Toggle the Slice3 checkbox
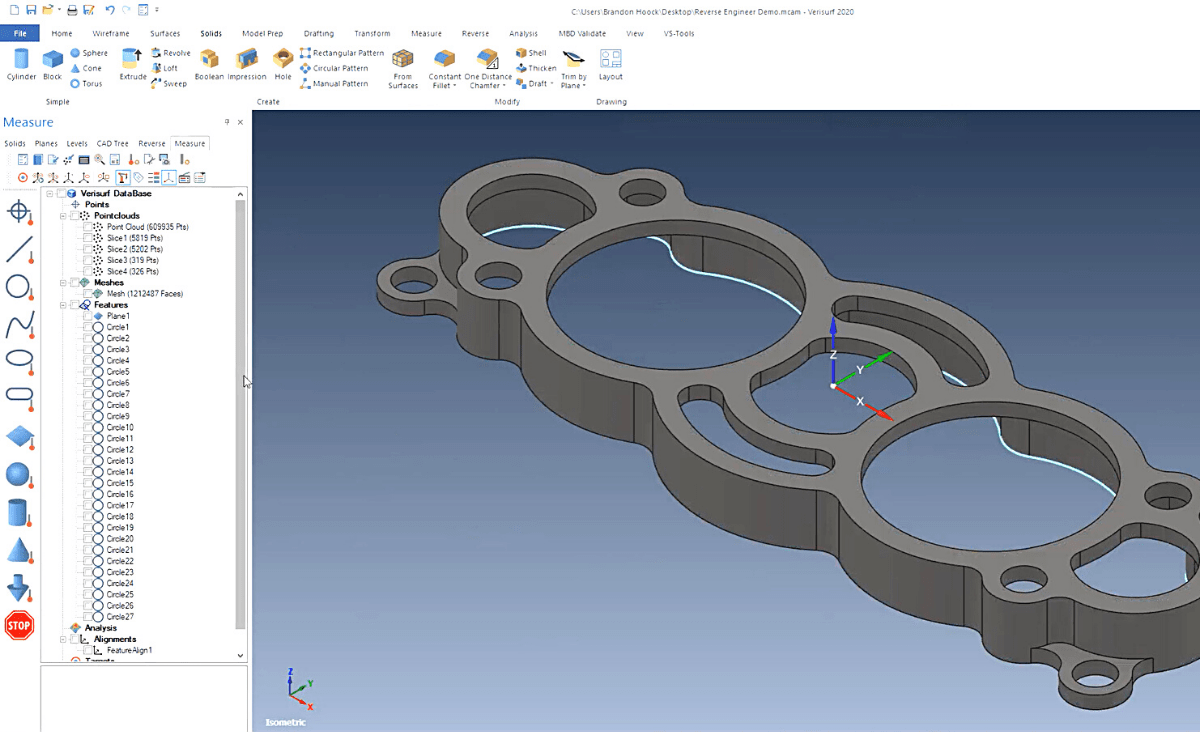The image size is (1200, 732). [88, 260]
